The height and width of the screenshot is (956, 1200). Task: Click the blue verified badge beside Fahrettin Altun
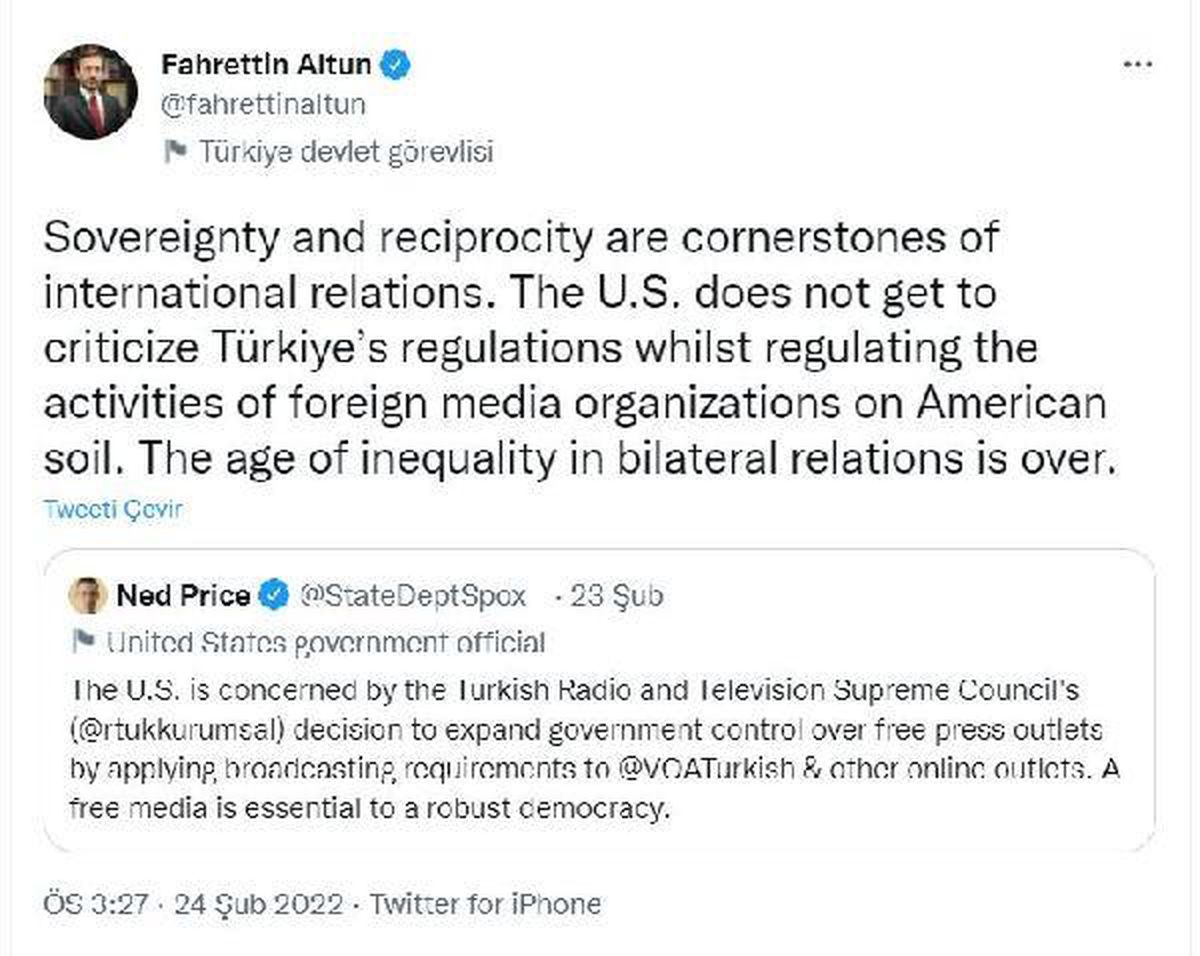click(x=398, y=66)
